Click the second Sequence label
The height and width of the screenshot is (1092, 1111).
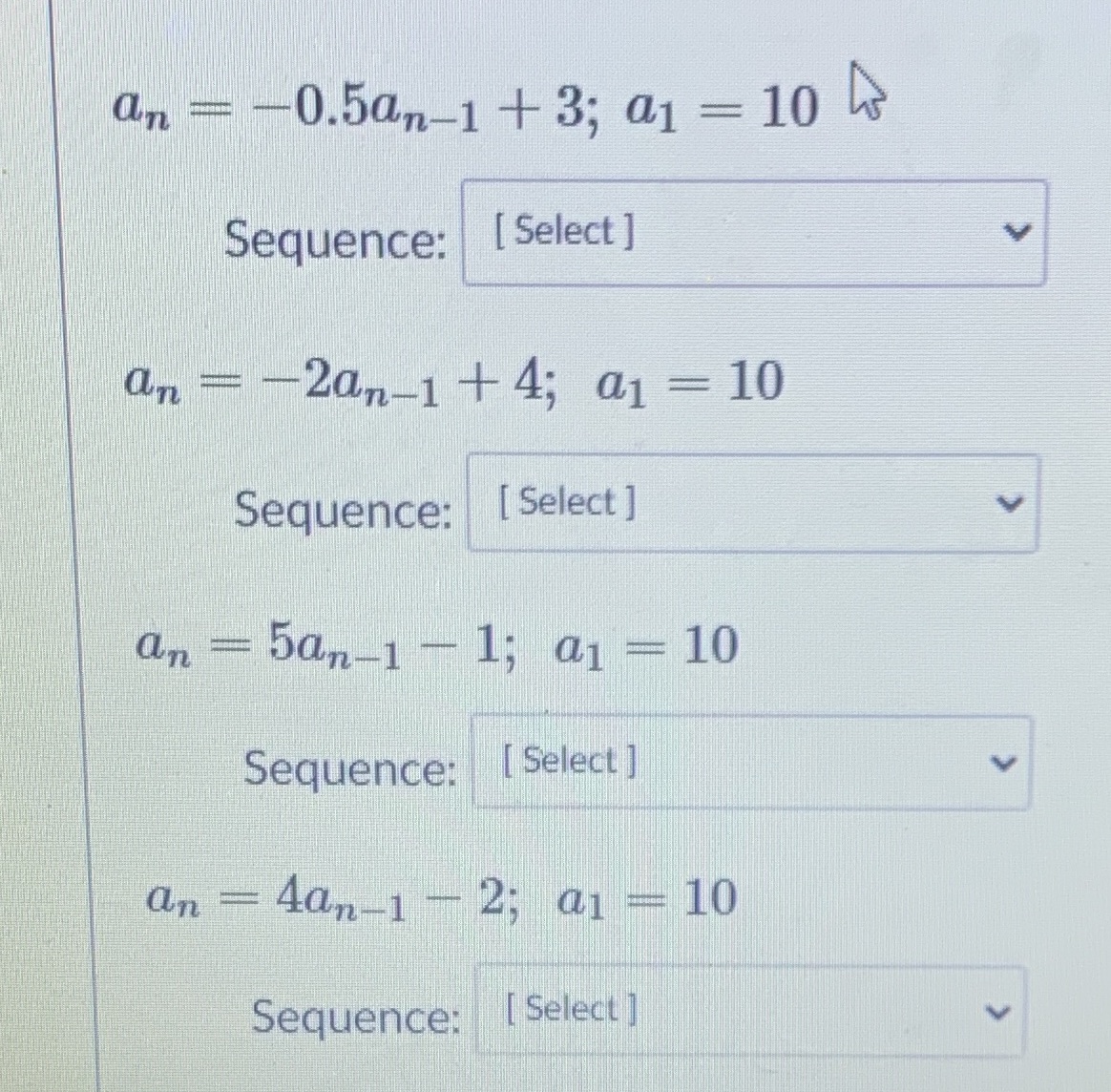(346, 512)
